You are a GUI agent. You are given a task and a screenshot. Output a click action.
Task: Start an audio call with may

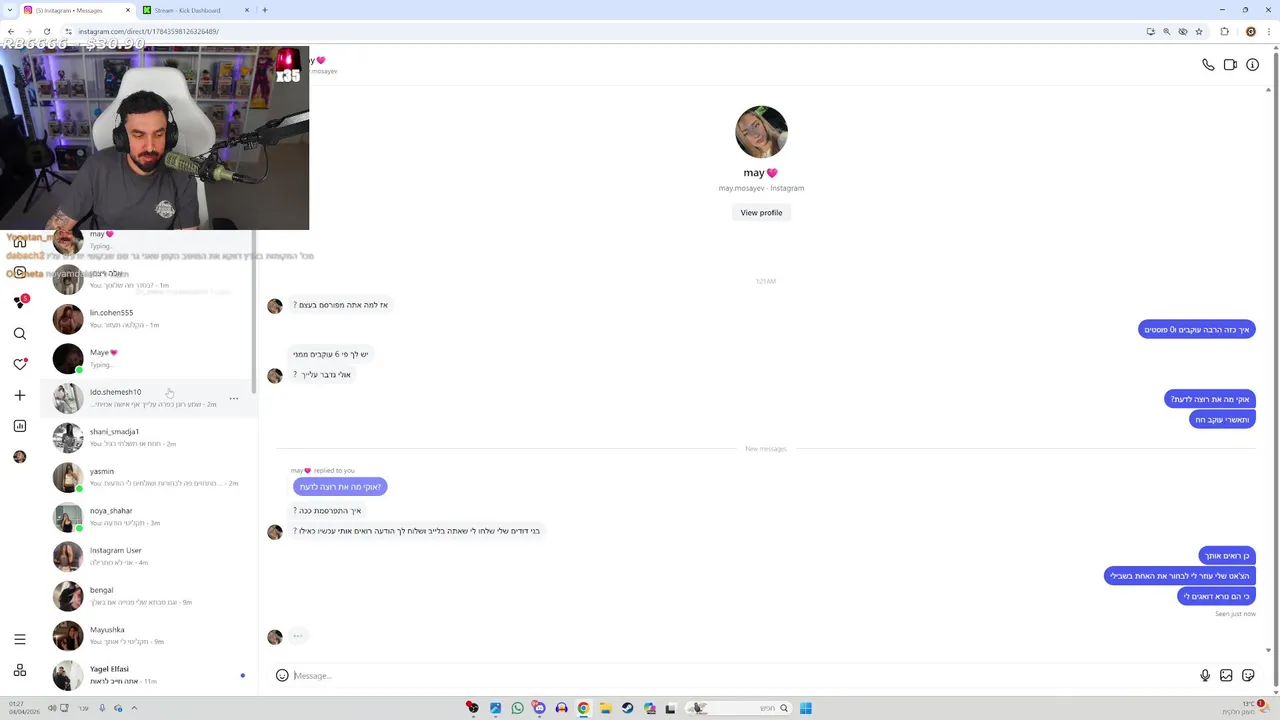pos(1208,65)
